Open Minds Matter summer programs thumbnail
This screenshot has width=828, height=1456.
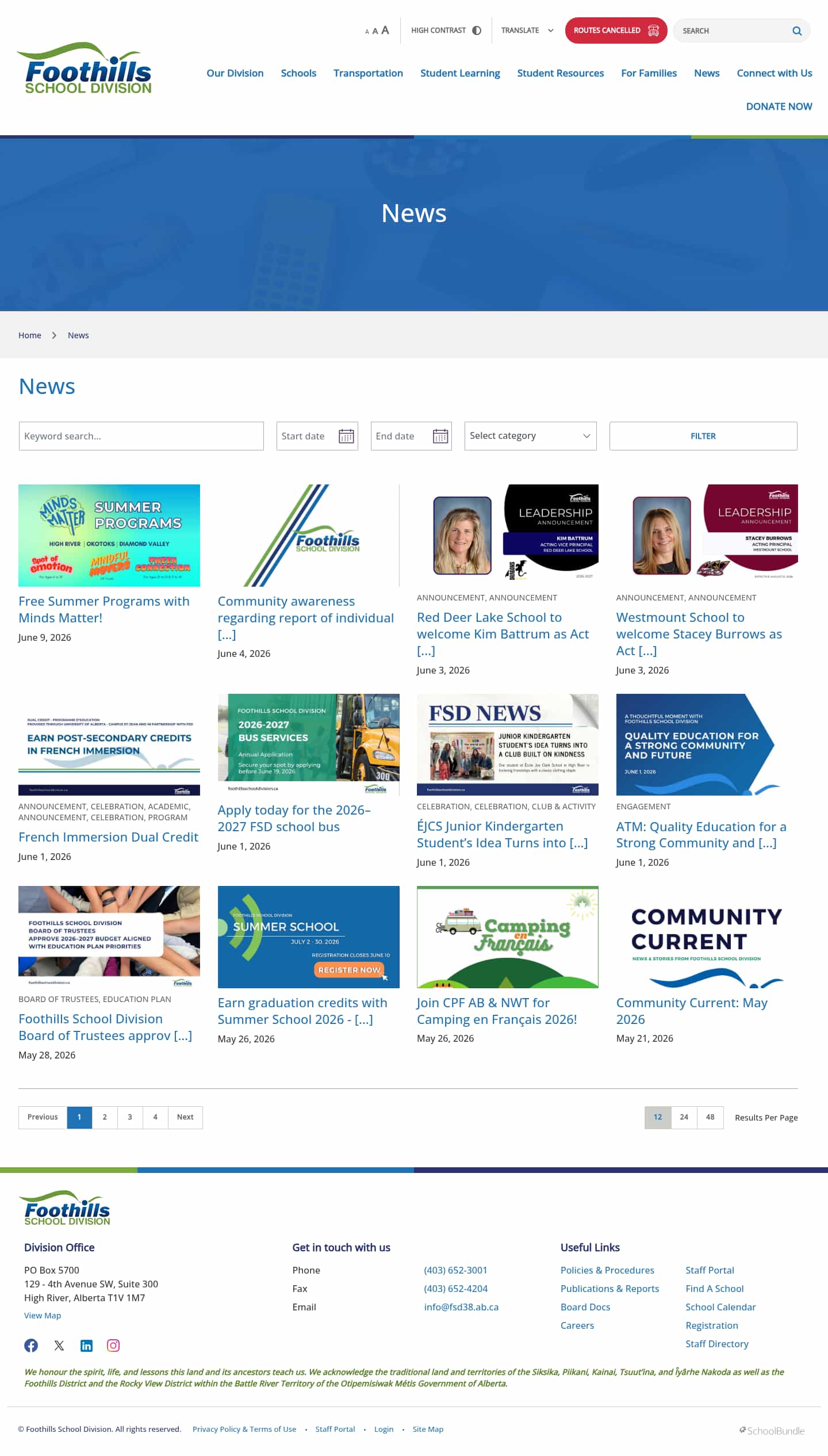coord(109,536)
